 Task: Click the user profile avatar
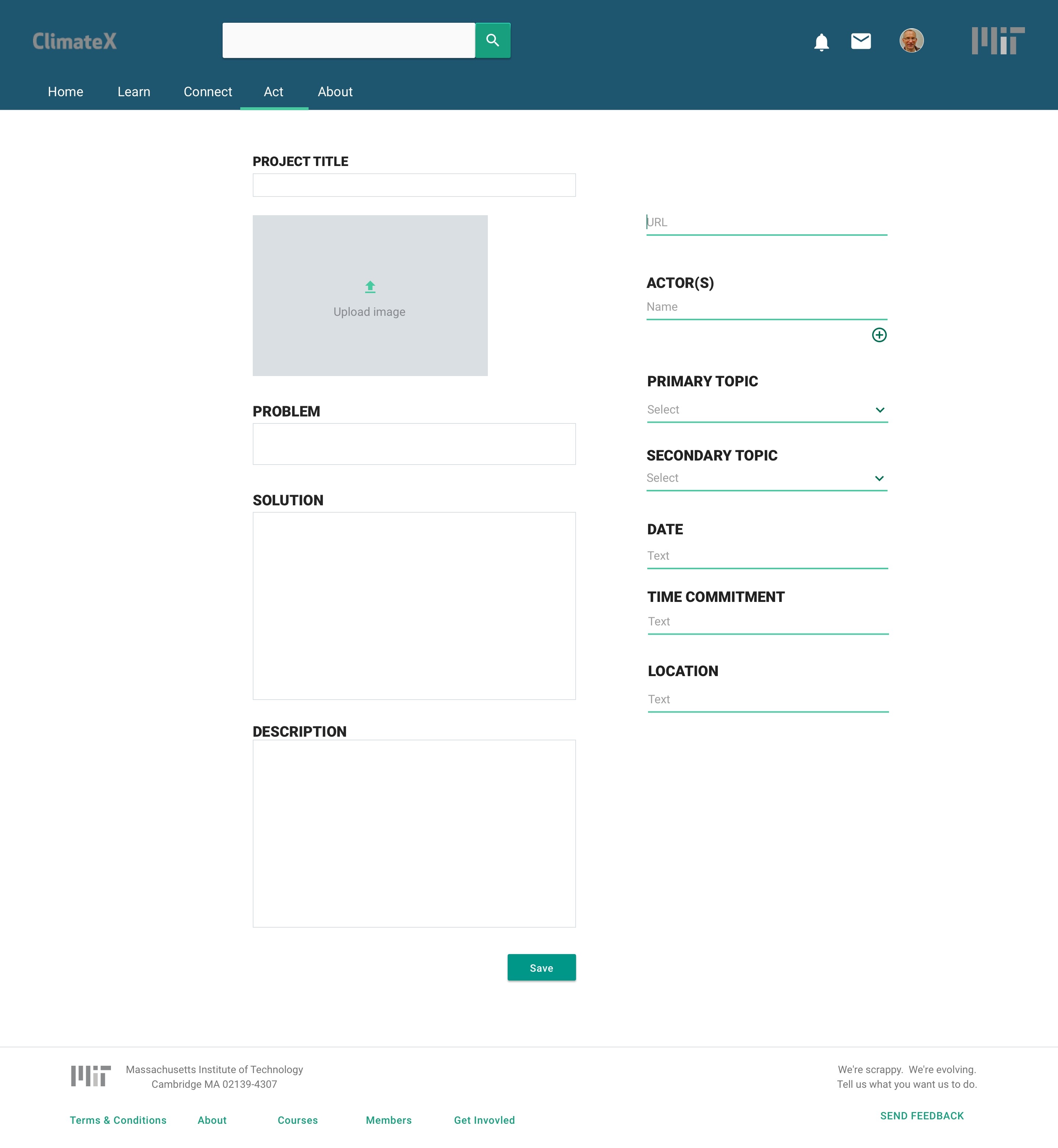pos(911,41)
